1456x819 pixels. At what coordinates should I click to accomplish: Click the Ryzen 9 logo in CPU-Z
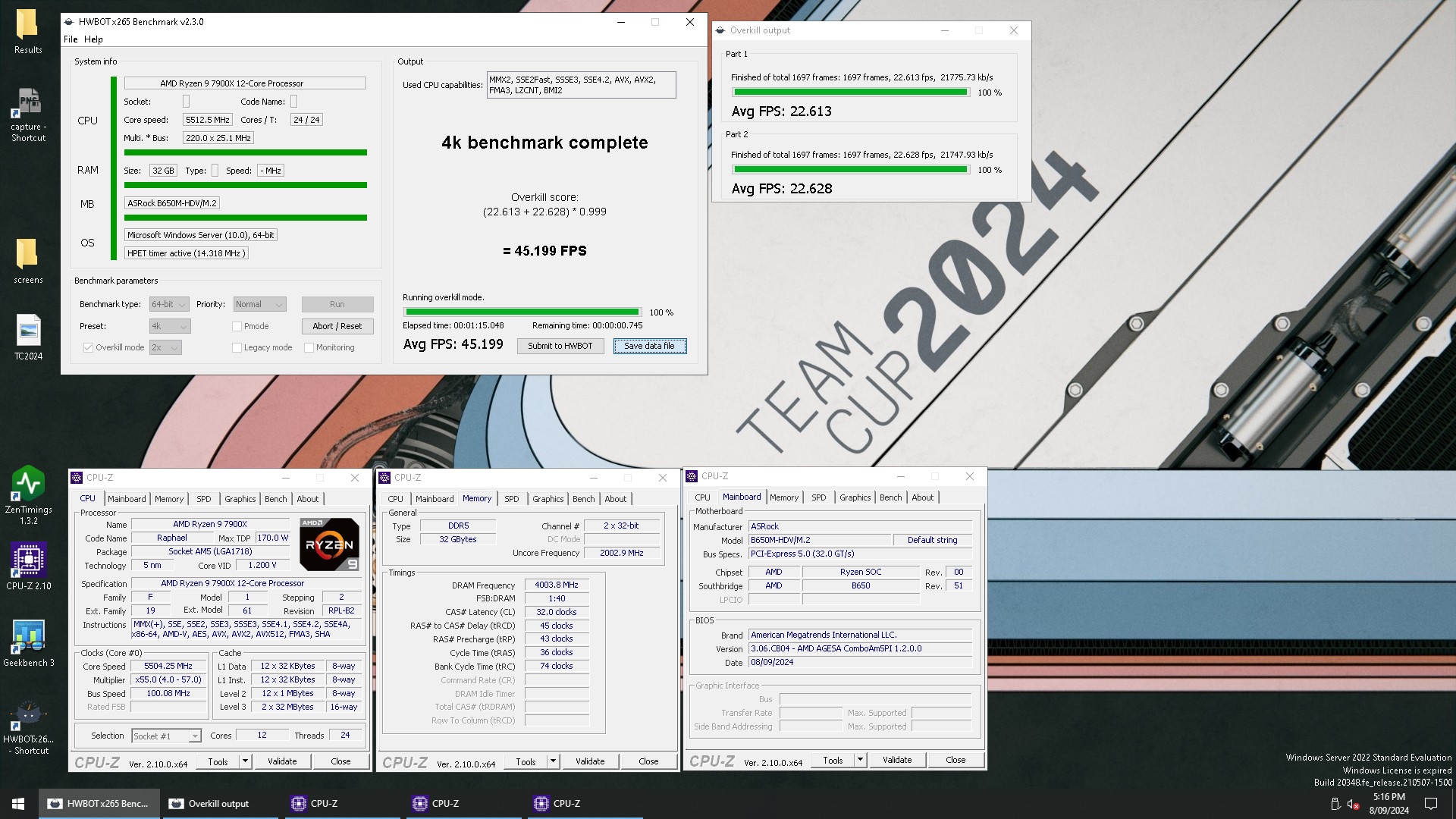pos(329,544)
